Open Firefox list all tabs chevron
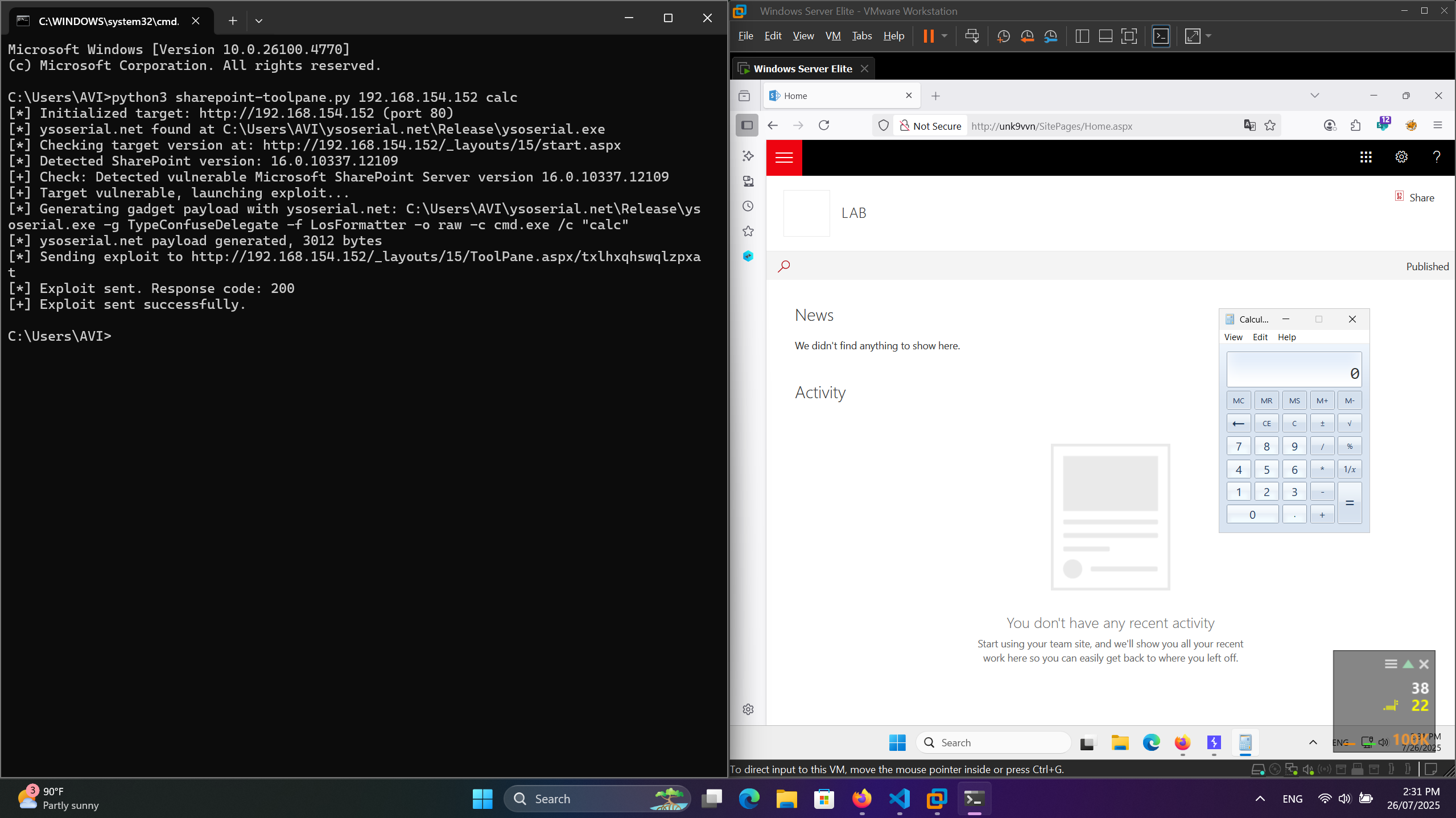This screenshot has height=818, width=1456. click(x=1314, y=96)
